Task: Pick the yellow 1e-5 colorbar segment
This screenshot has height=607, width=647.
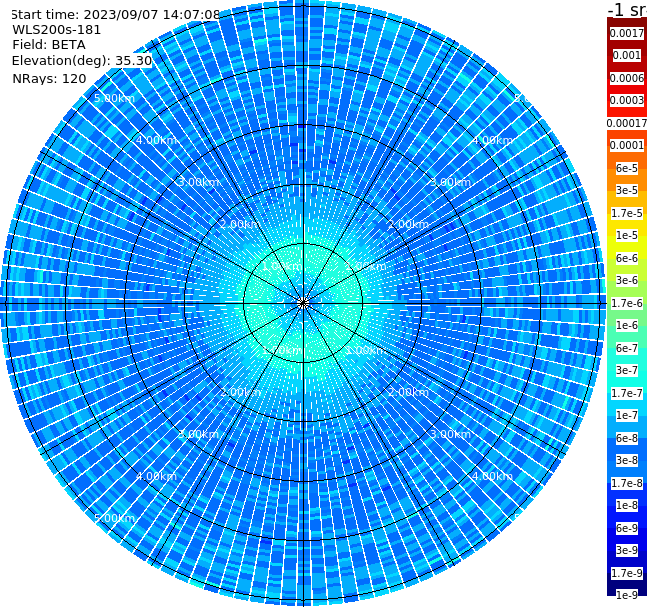Action: (x=627, y=235)
